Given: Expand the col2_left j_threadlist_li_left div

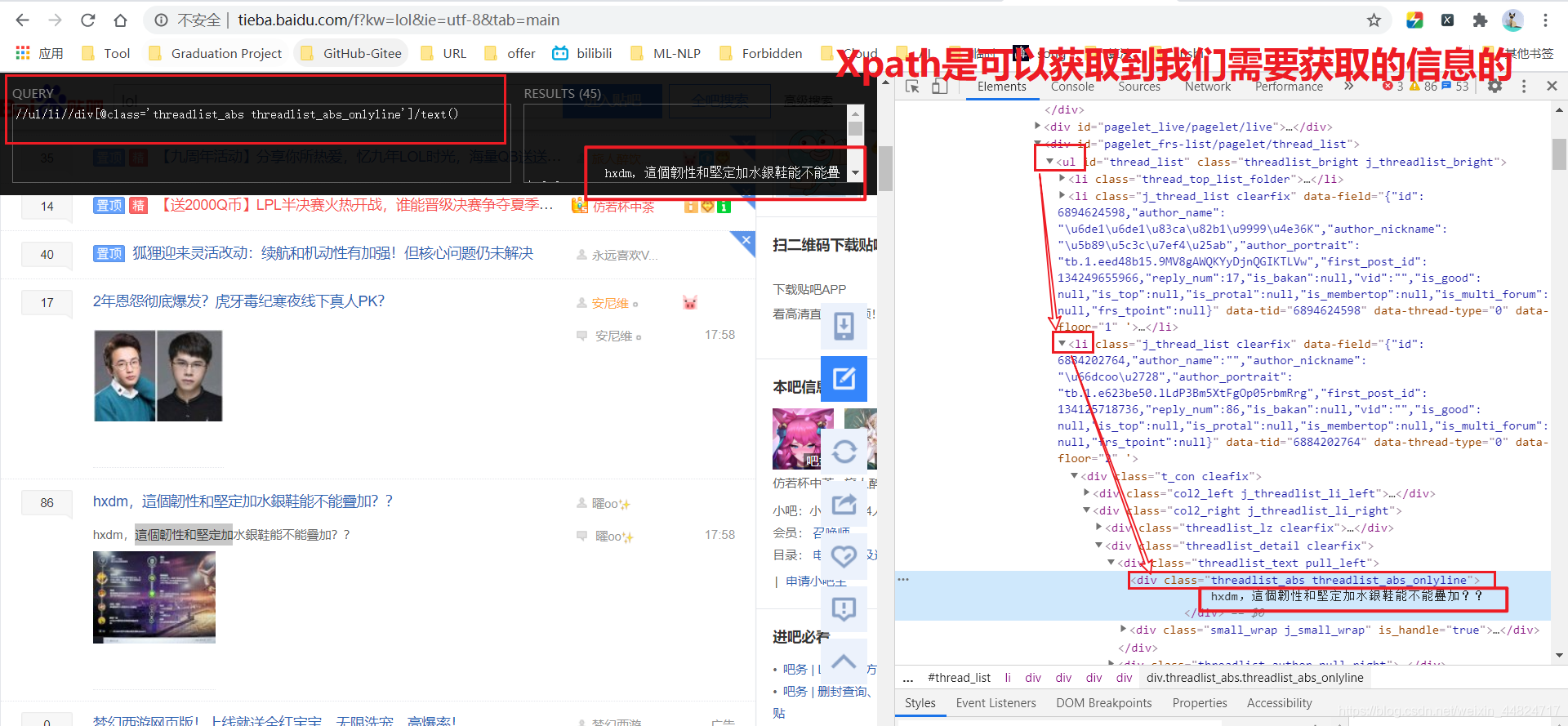Looking at the screenshot, I should point(1086,493).
